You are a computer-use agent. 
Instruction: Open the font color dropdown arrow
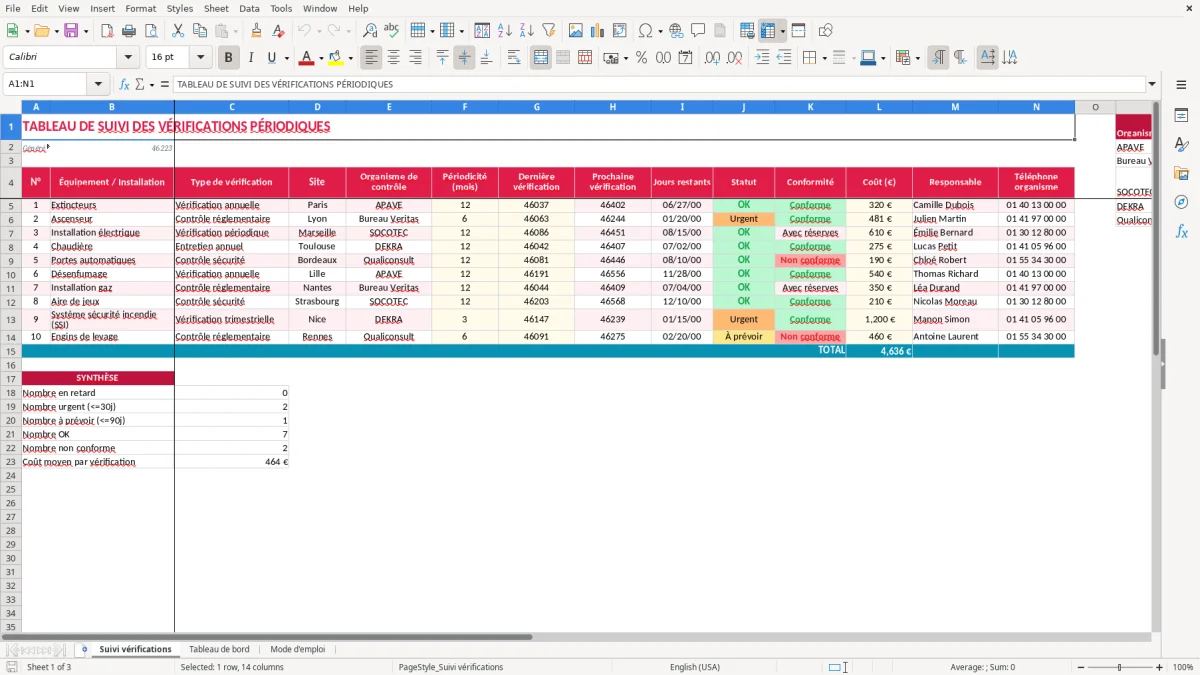click(x=320, y=58)
